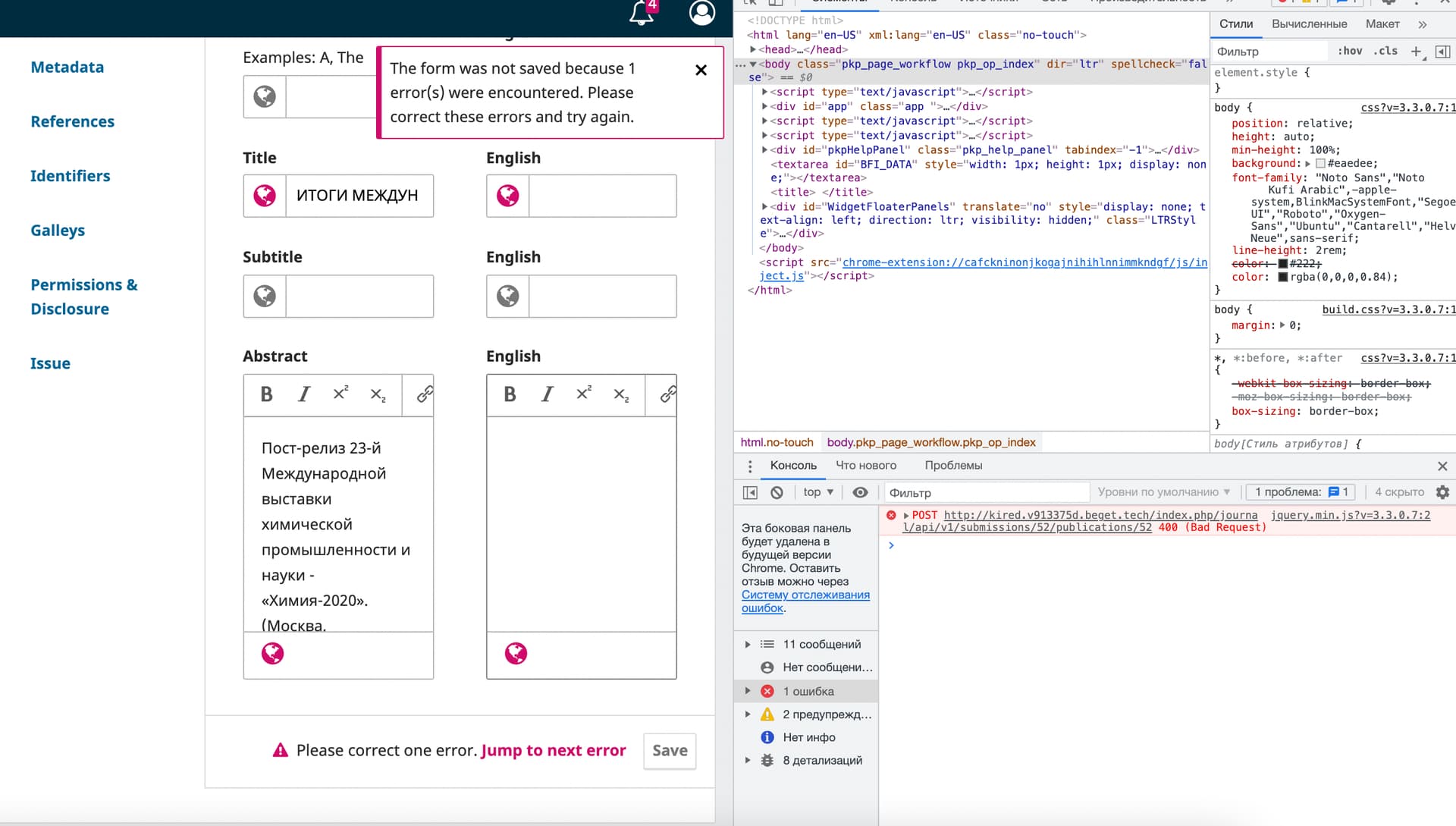This screenshot has height=826, width=1456.
Task: Apply subscript in the Abstract editor
Action: click(x=378, y=395)
